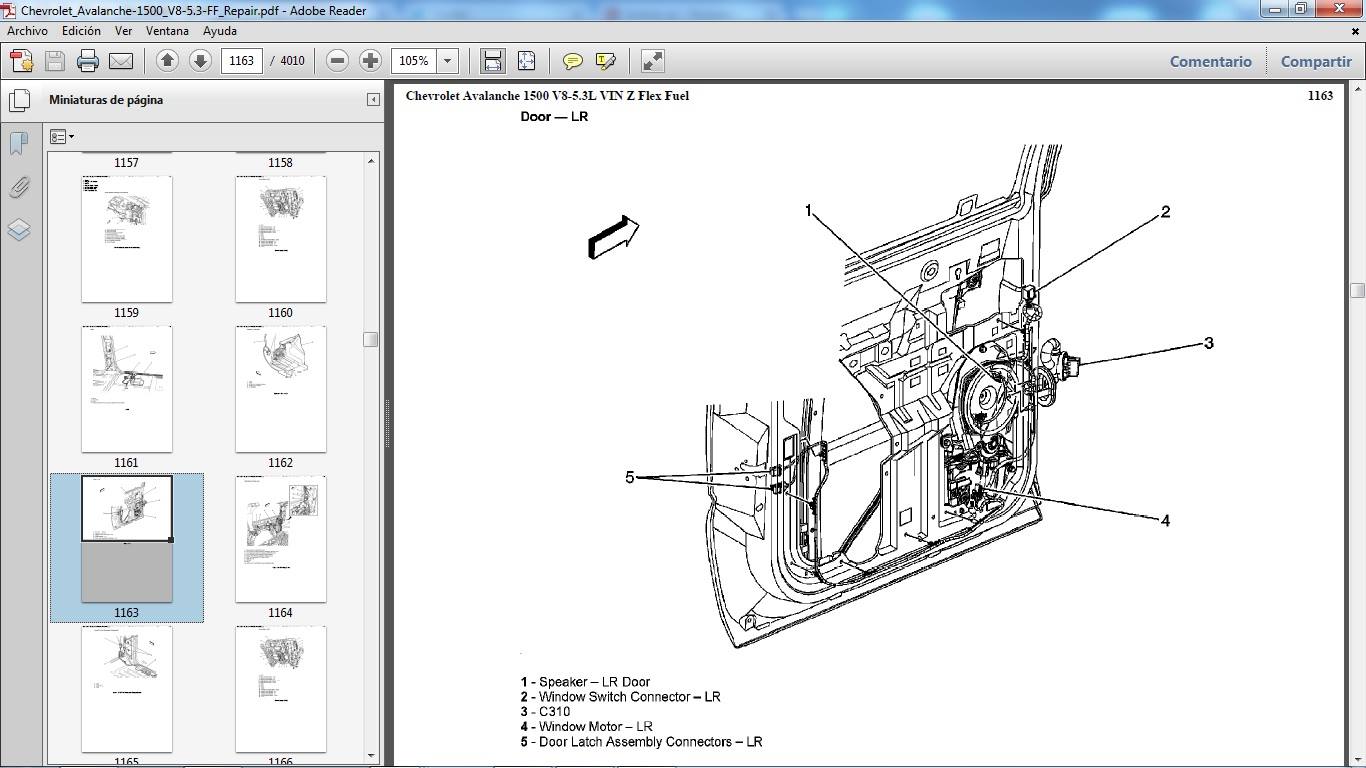1366x768 pixels.
Task: Click the document vertical scrollbar handle
Action: pyautogui.click(x=1357, y=291)
